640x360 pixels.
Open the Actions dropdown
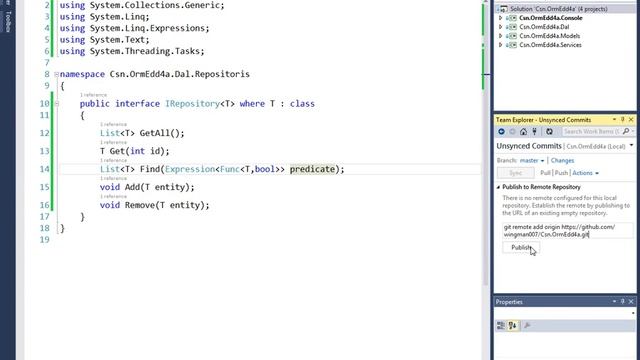585,173
